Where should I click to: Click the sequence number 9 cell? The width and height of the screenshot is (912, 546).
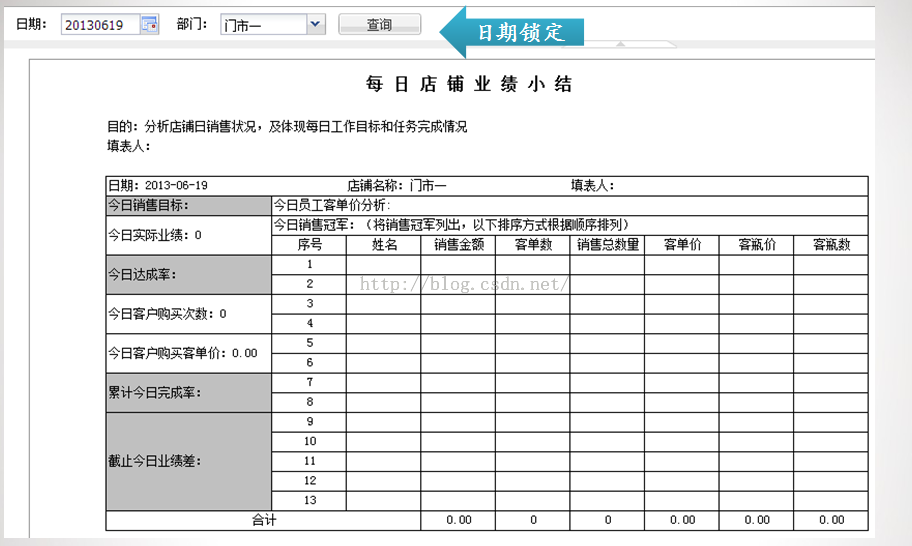[309, 422]
